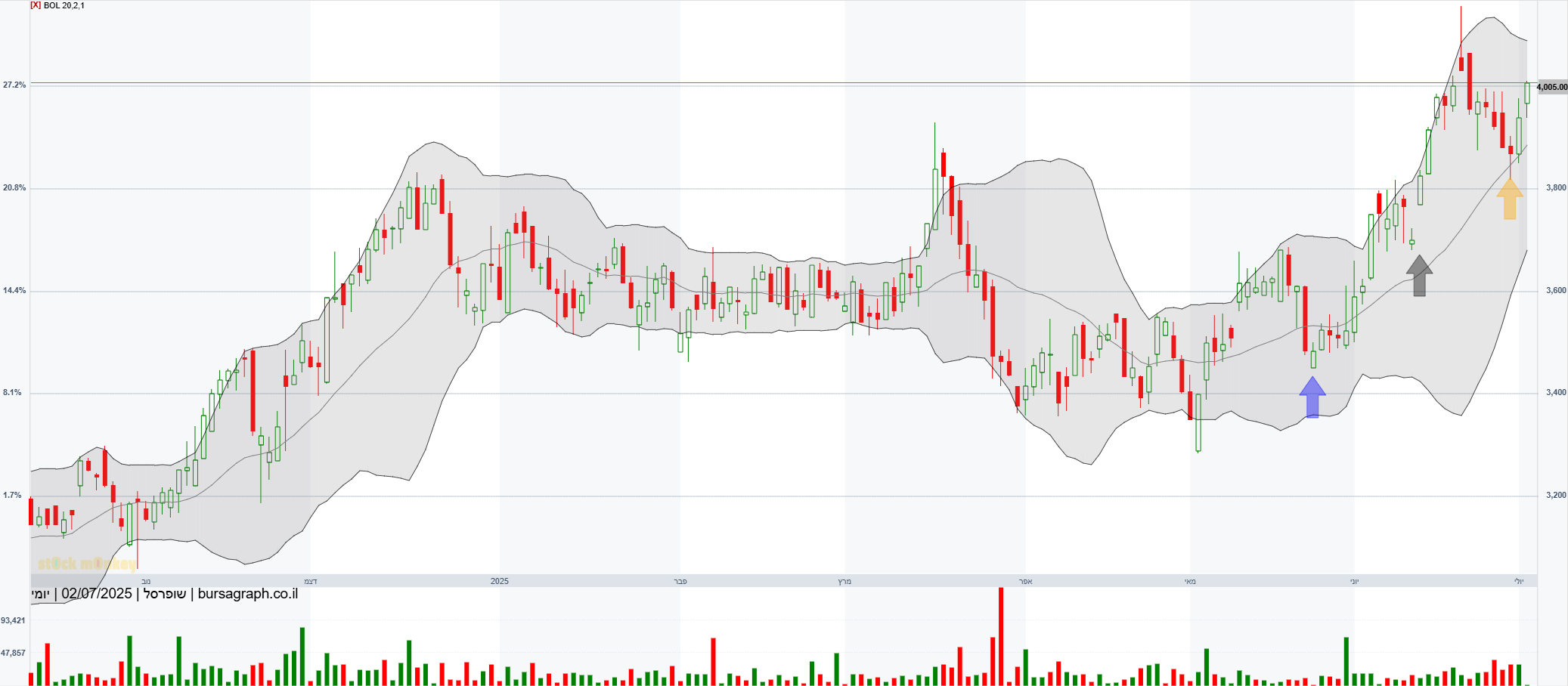
Task: Click the פבר month marker on the time axis
Action: [x=680, y=581]
